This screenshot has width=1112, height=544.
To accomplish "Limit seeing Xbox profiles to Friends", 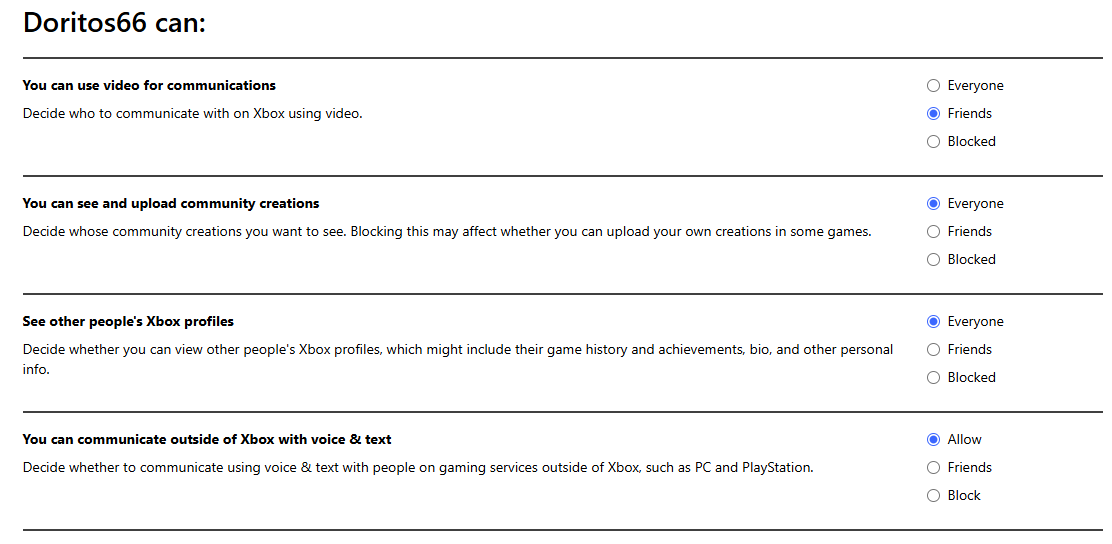I will click(x=933, y=350).
